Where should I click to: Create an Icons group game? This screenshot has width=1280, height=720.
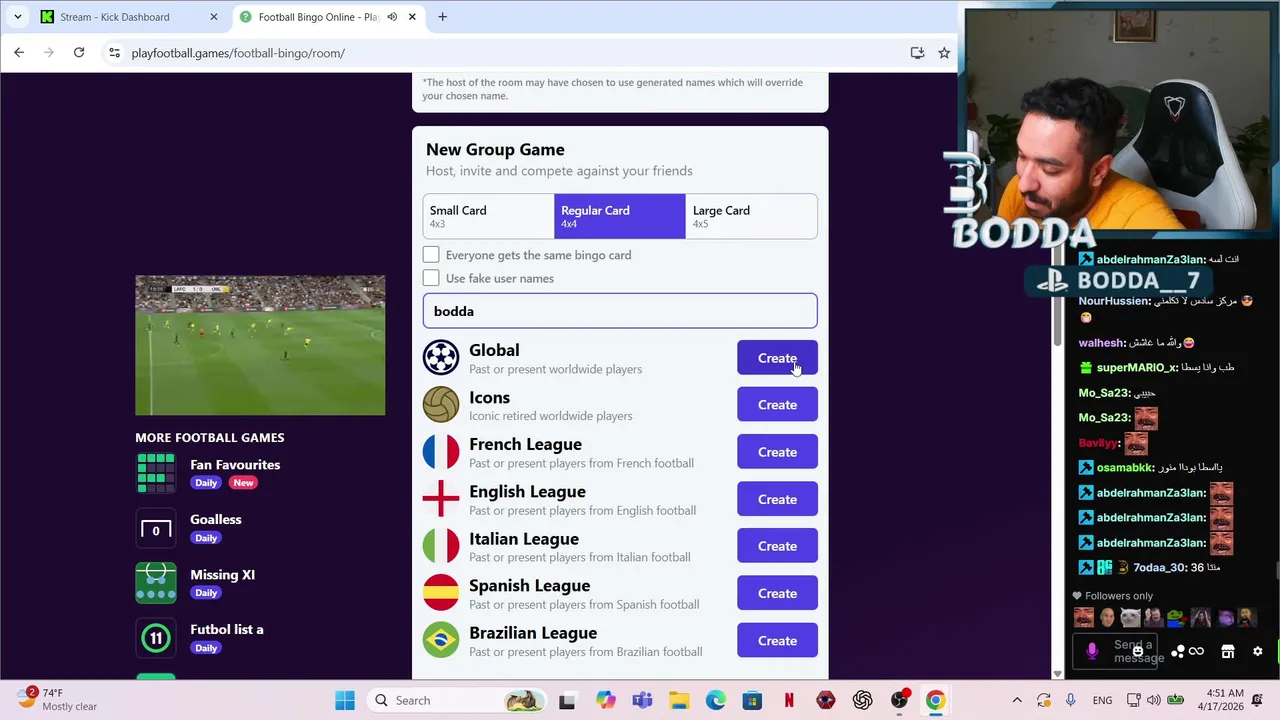(777, 405)
